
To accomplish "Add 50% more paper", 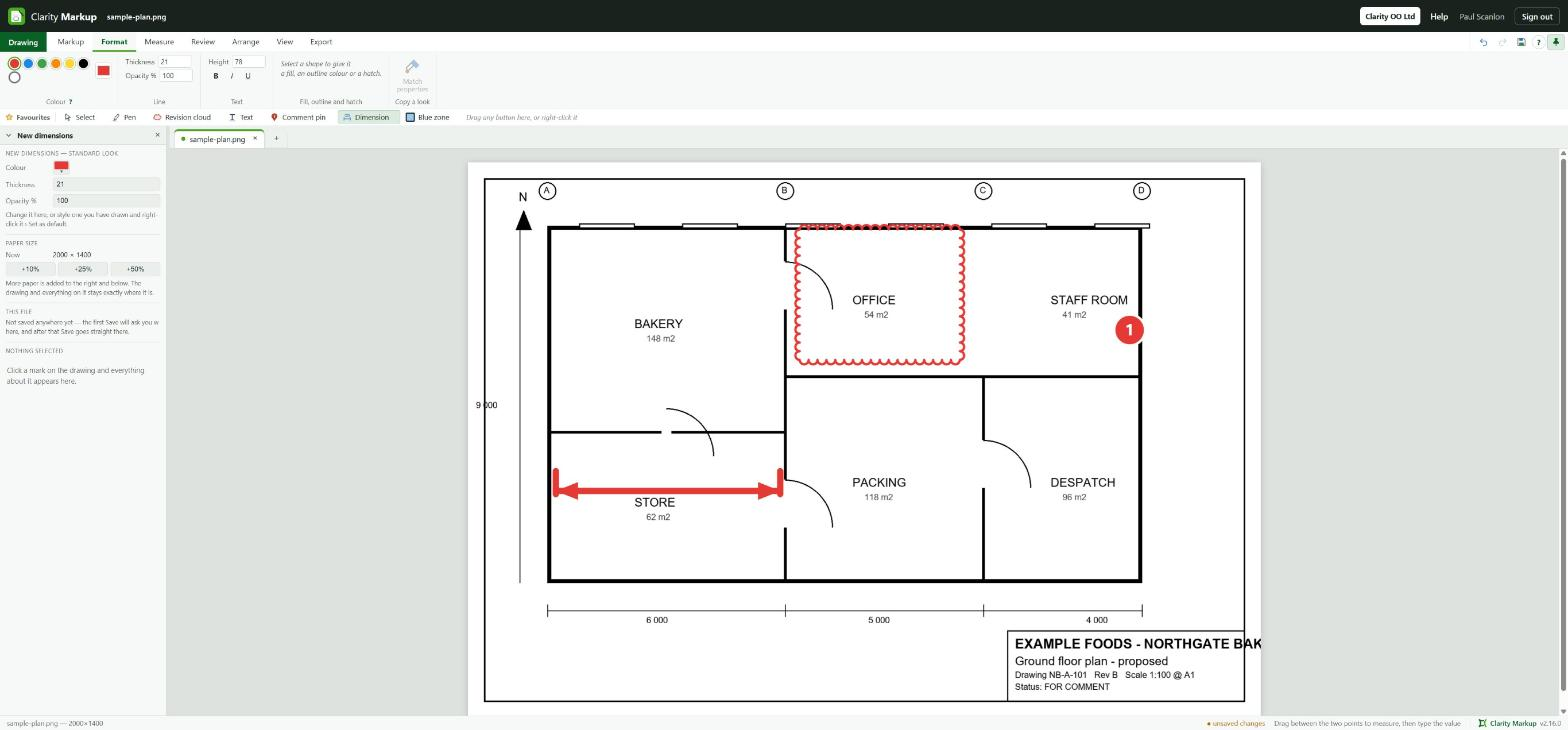I will click(135, 269).
